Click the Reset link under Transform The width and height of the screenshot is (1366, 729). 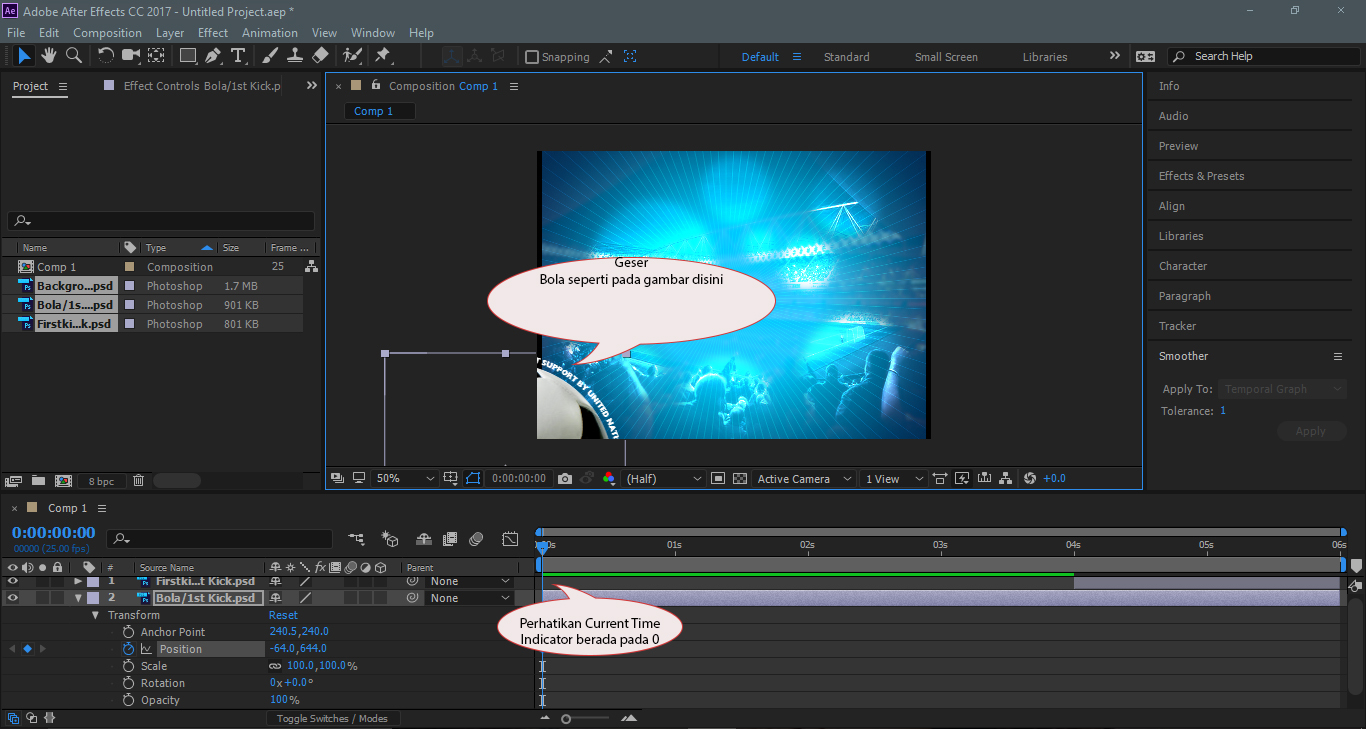tap(283, 614)
